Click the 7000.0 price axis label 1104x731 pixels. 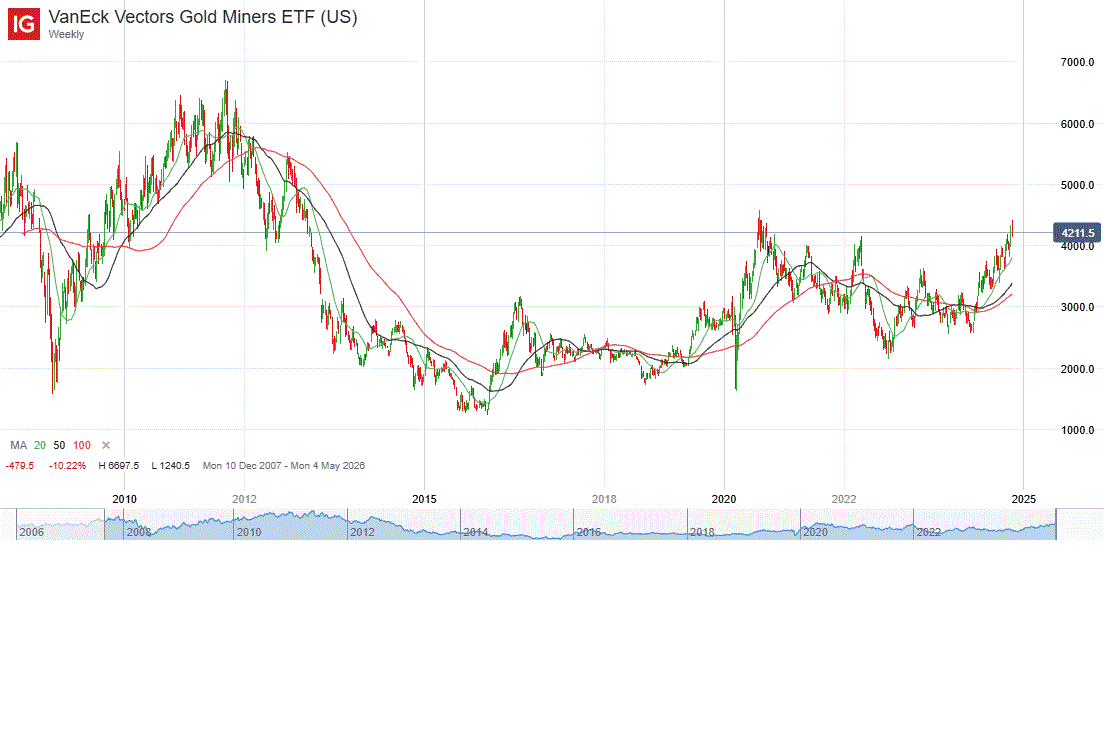click(x=1077, y=62)
